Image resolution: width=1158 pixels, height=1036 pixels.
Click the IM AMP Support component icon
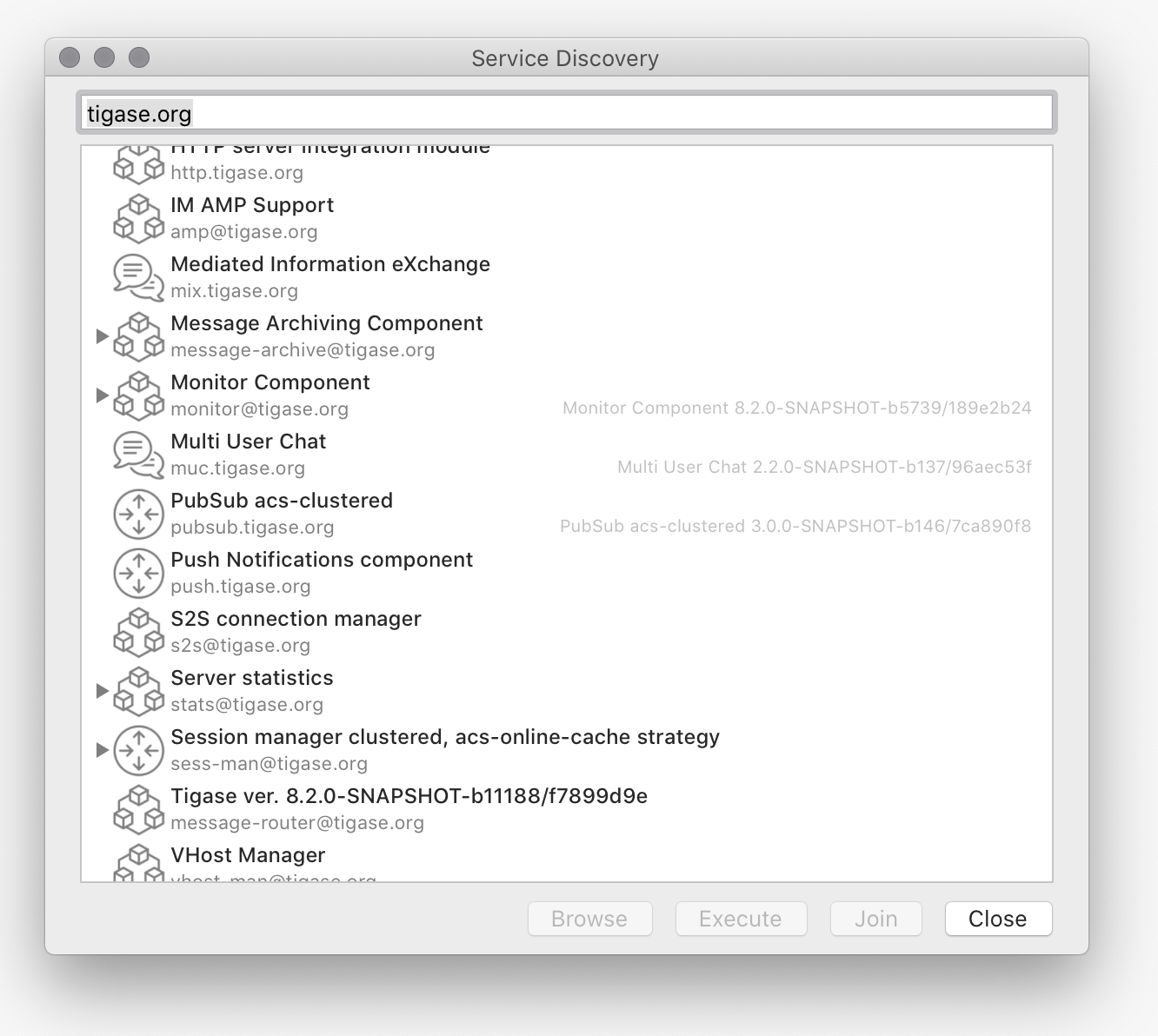pyautogui.click(x=139, y=218)
